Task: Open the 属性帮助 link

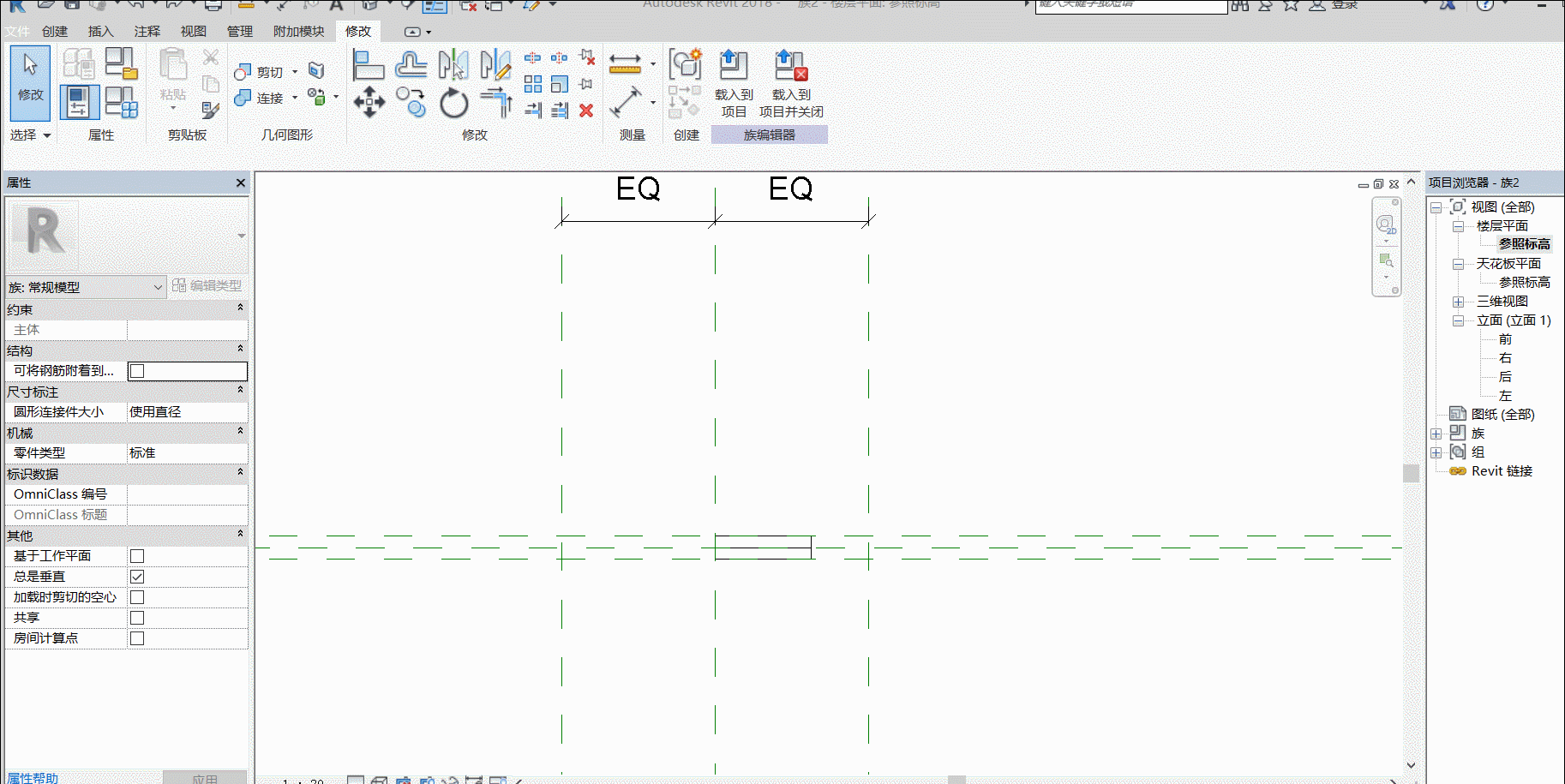Action: click(33, 777)
